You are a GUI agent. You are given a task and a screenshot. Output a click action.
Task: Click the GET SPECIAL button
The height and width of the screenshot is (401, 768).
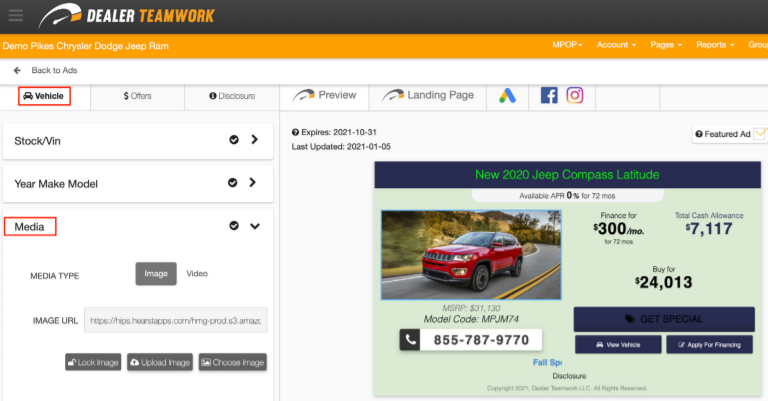point(663,319)
